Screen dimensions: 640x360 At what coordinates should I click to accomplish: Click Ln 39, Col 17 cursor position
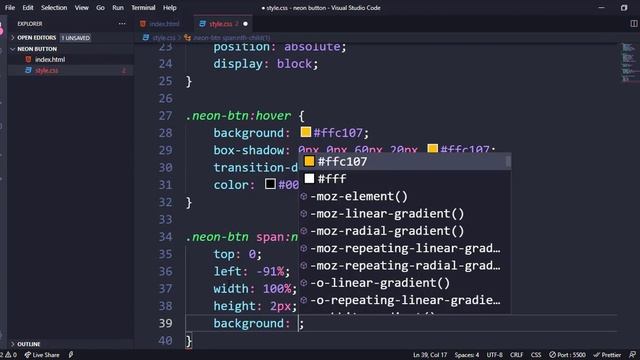pos(430,355)
